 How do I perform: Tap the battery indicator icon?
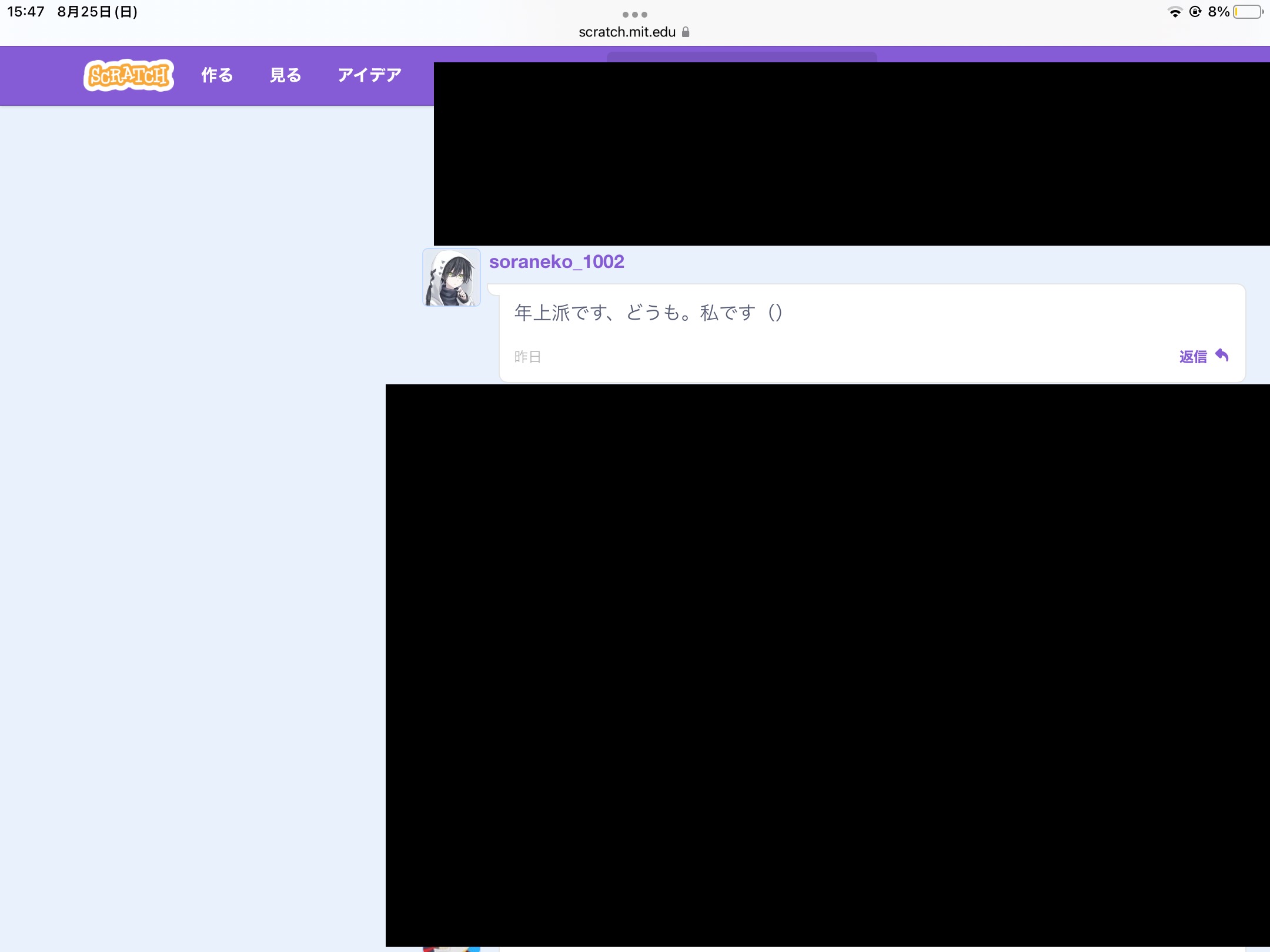point(1248,12)
